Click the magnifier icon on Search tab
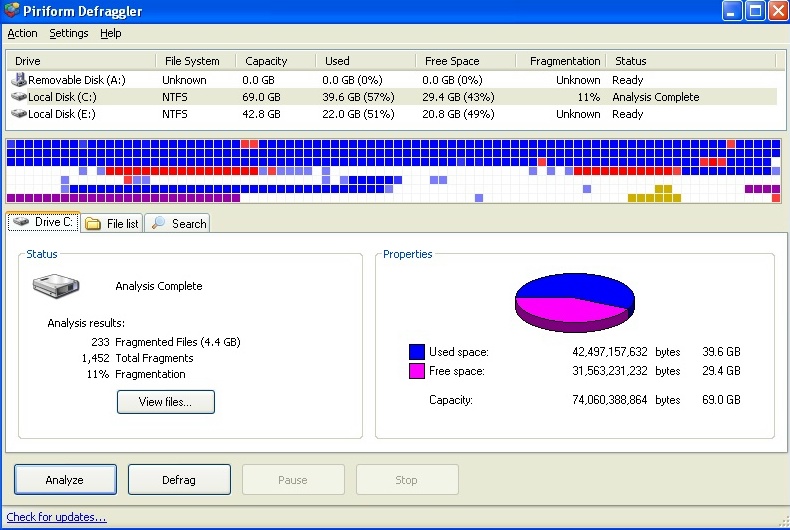The image size is (790, 530). pos(158,223)
